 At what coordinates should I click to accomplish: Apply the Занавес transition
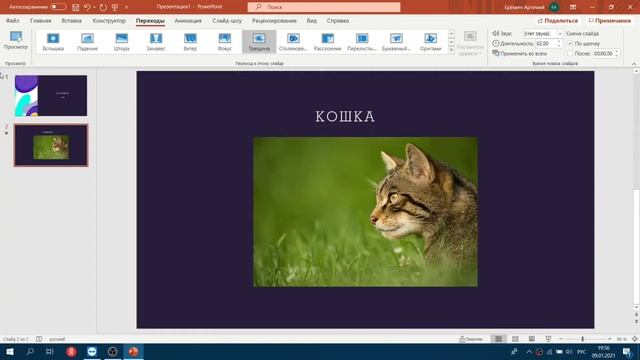pos(156,42)
